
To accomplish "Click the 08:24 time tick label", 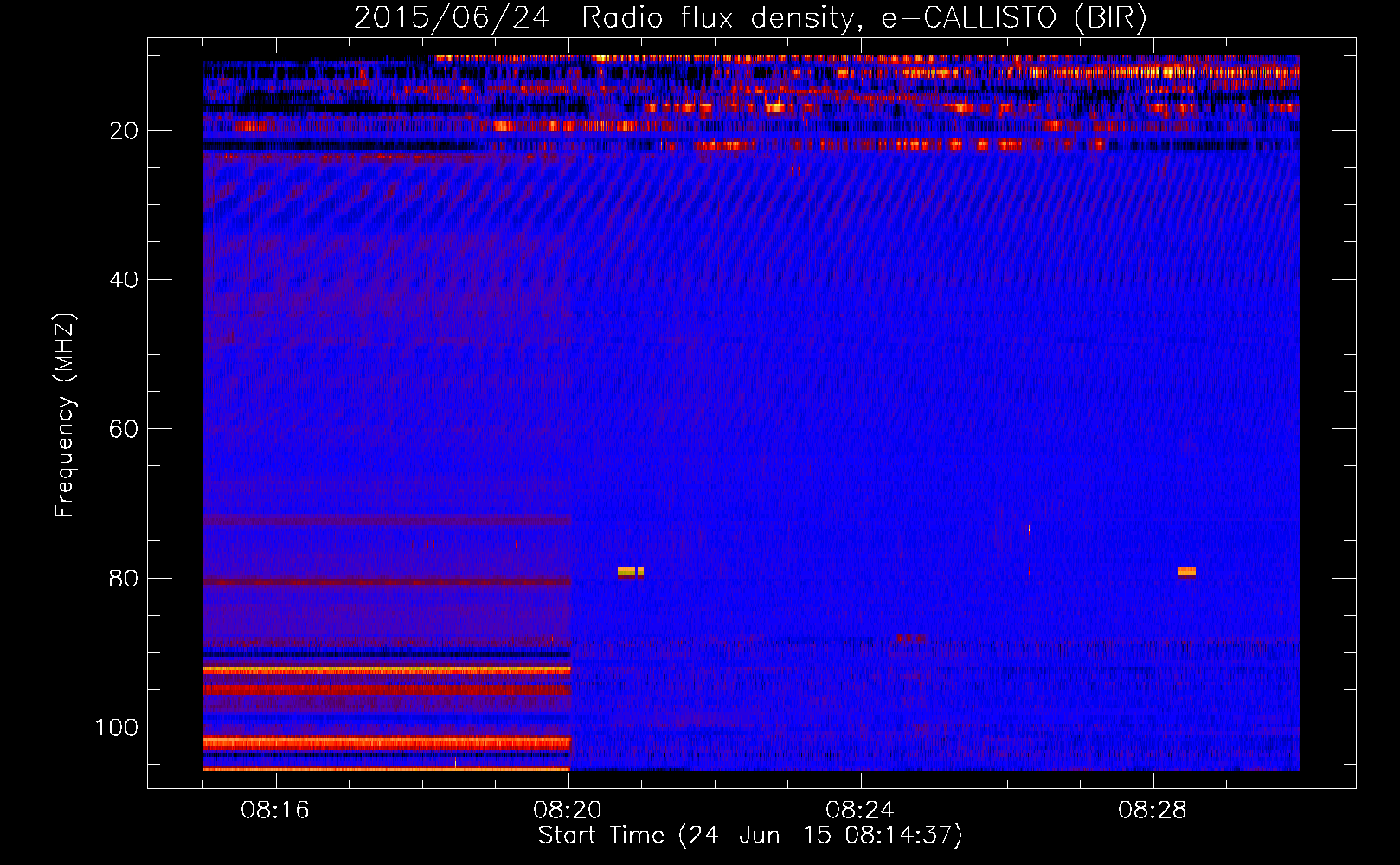I will (859, 811).
